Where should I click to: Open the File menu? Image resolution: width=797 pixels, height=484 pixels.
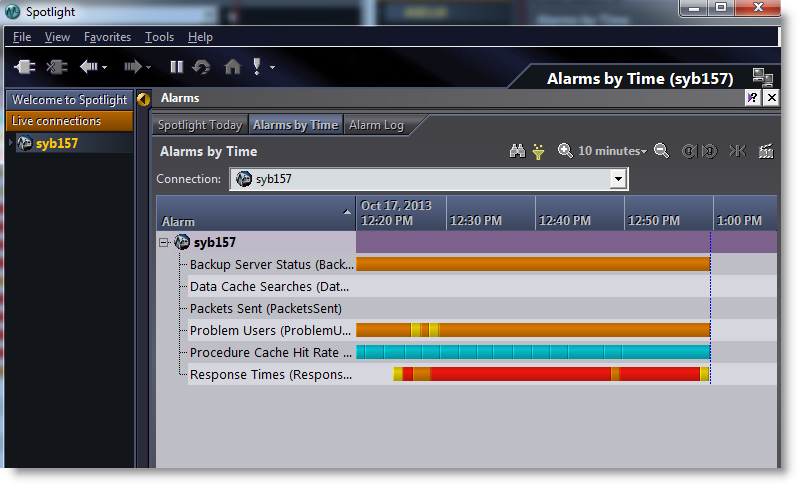[x=22, y=37]
